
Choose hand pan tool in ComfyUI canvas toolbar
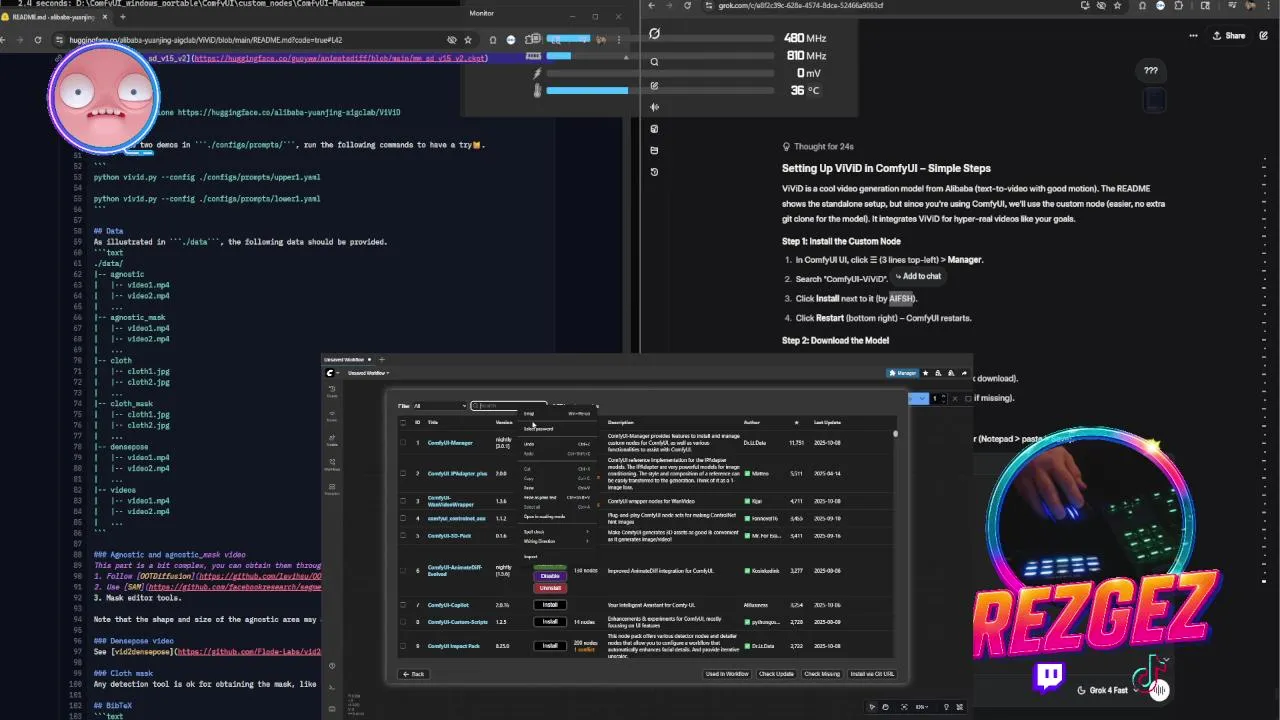[885, 706]
